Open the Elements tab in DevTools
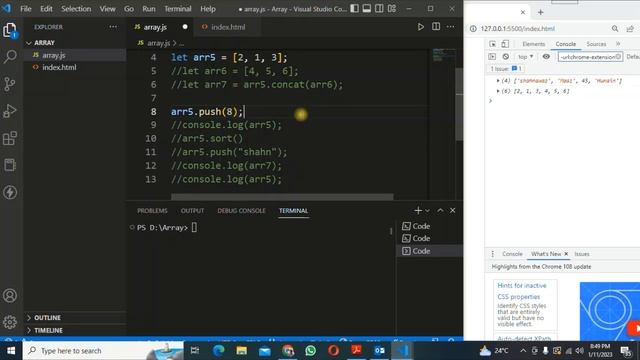 tap(533, 44)
